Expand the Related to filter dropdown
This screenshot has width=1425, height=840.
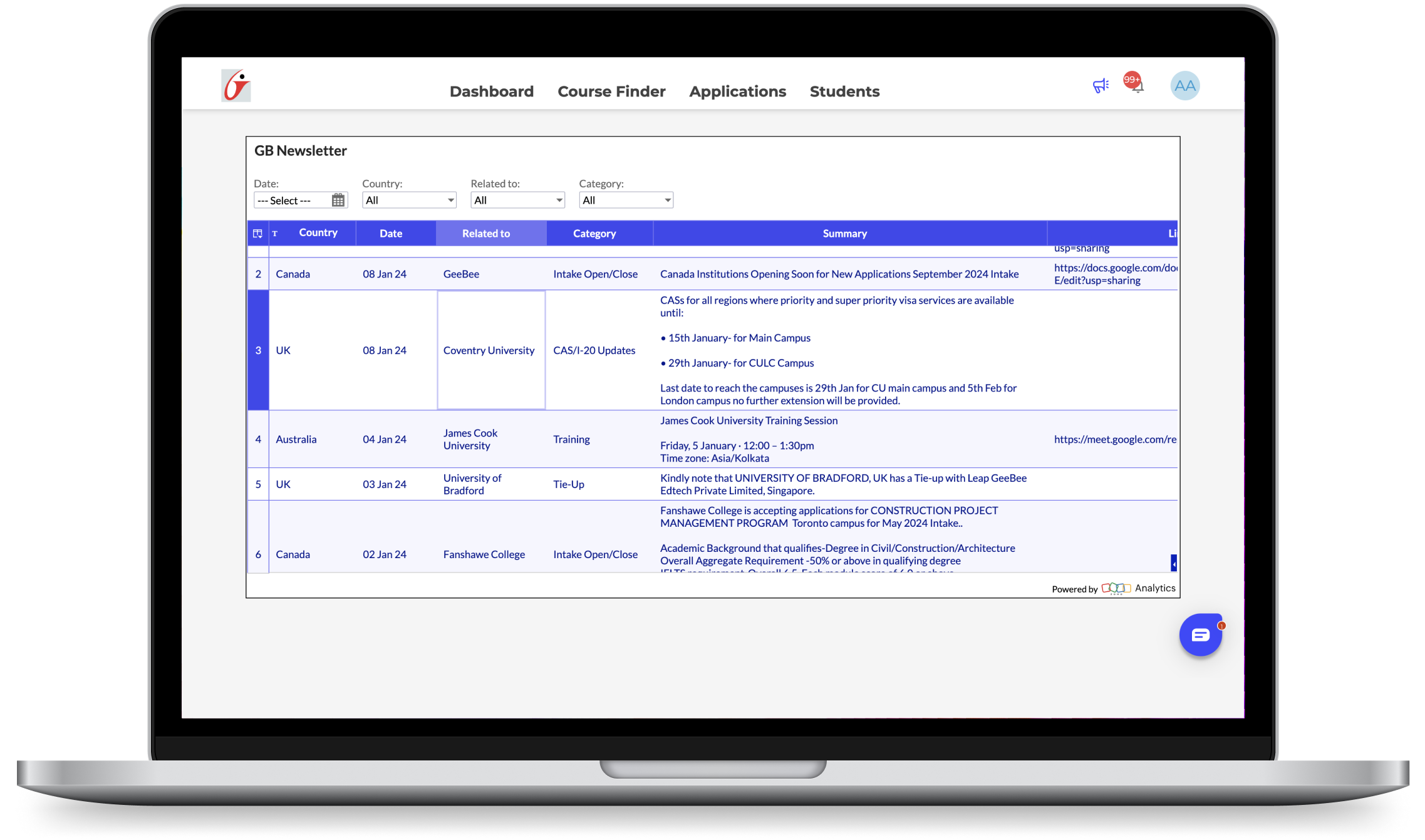[x=517, y=200]
